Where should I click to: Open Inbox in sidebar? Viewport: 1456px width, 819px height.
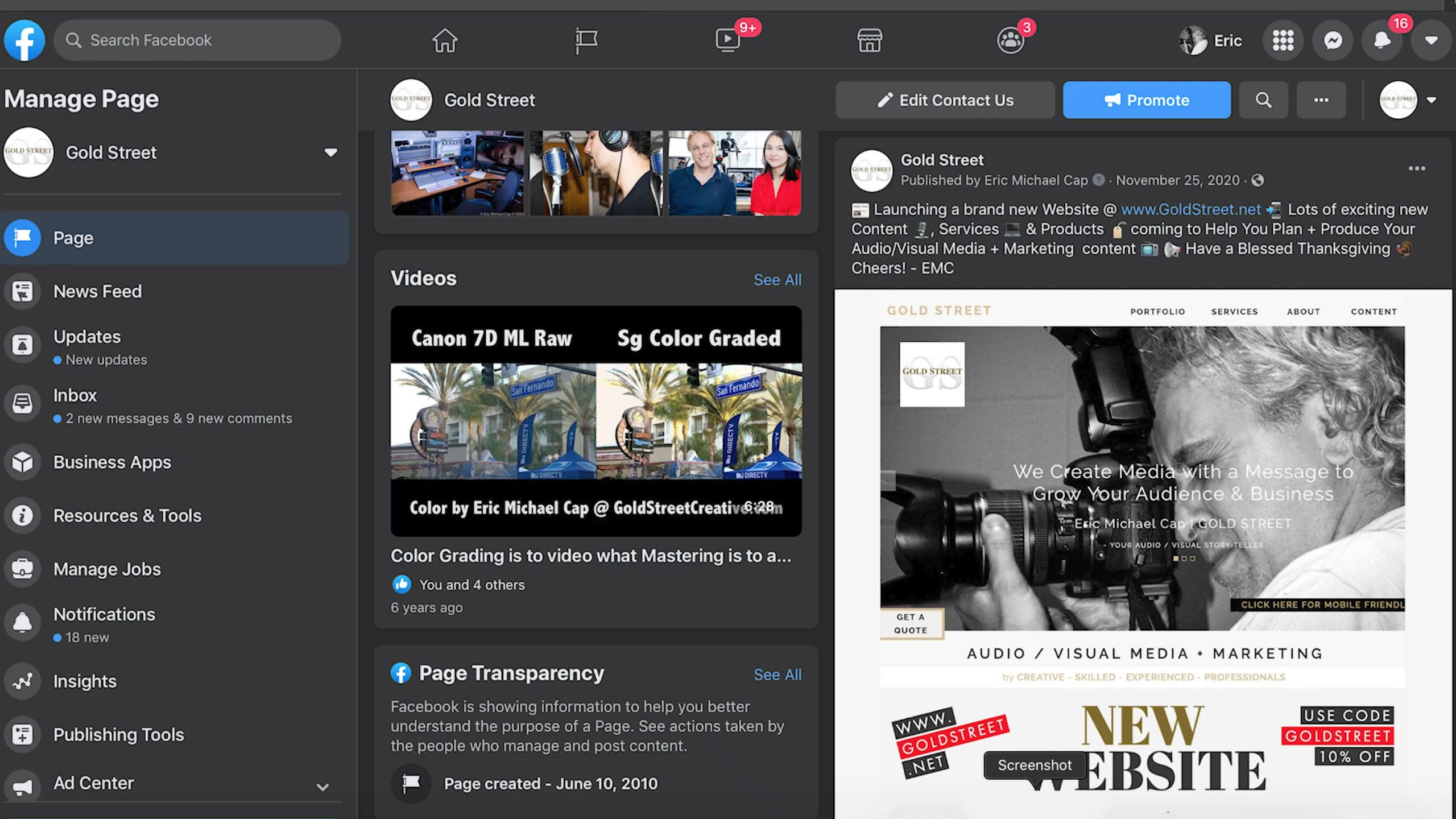[x=175, y=405]
